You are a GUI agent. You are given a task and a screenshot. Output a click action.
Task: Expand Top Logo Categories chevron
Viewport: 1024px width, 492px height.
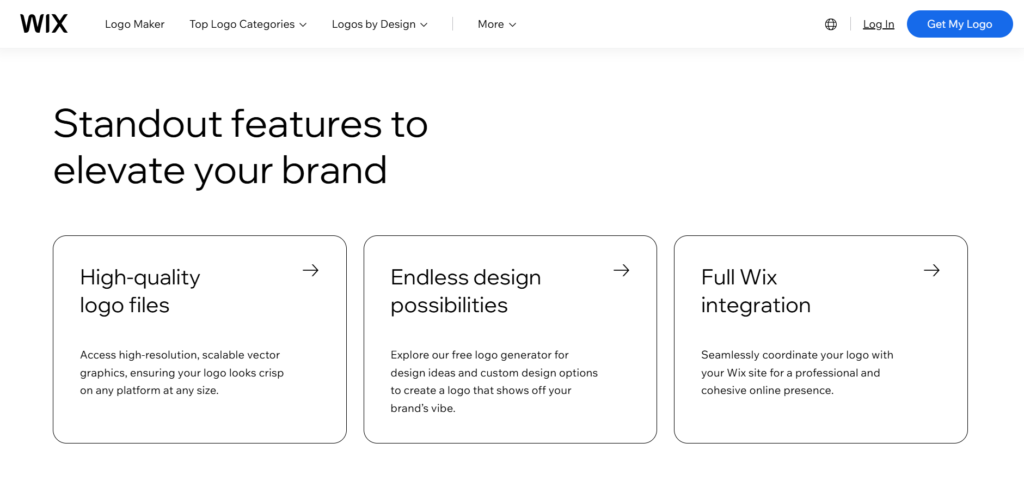pyautogui.click(x=303, y=25)
